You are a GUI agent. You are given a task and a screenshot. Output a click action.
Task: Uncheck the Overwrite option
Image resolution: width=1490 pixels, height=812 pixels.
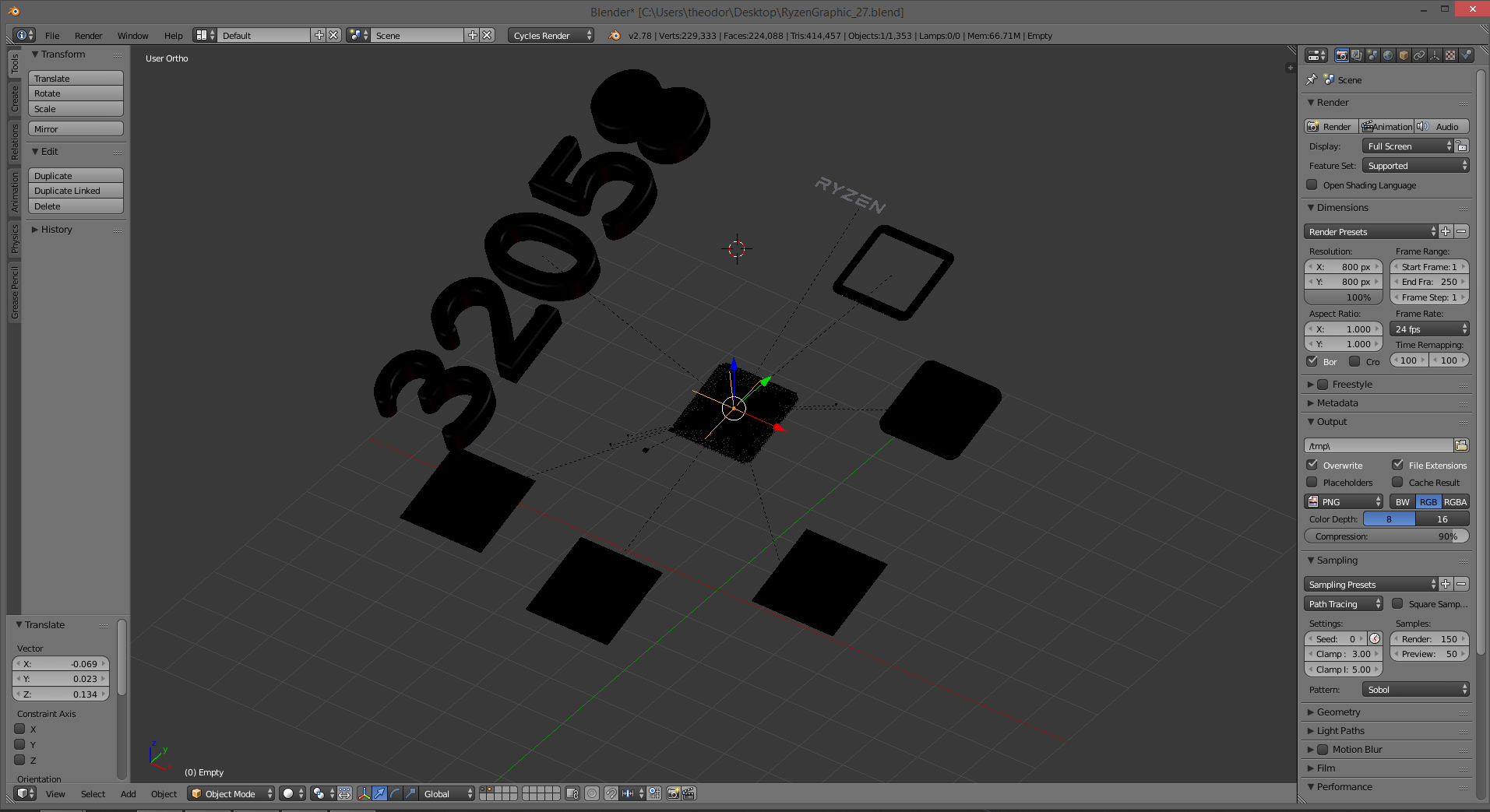[1312, 465]
